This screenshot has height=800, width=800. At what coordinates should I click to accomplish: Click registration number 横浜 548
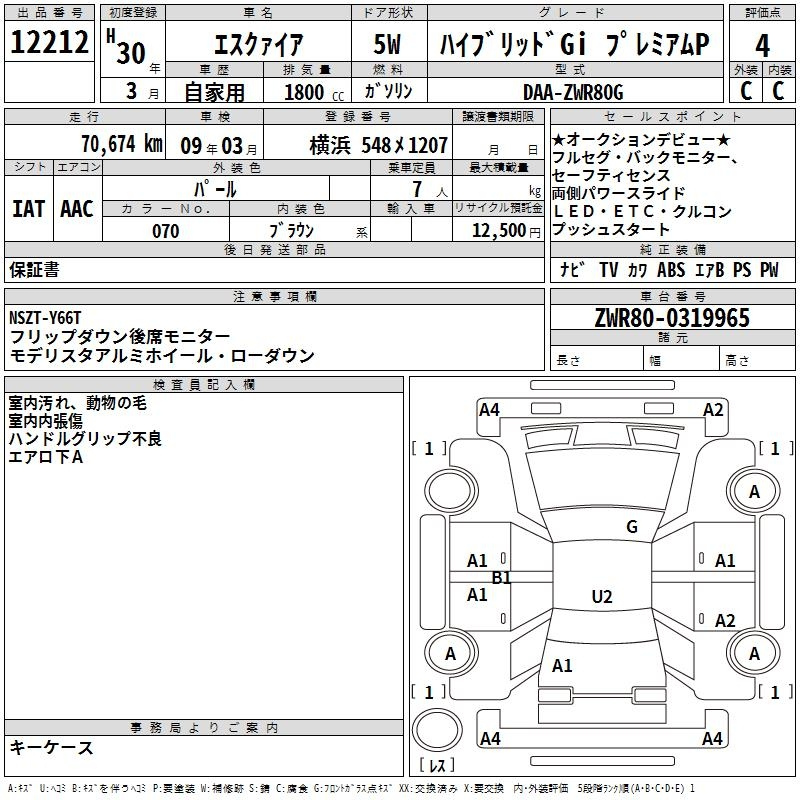(x=378, y=146)
